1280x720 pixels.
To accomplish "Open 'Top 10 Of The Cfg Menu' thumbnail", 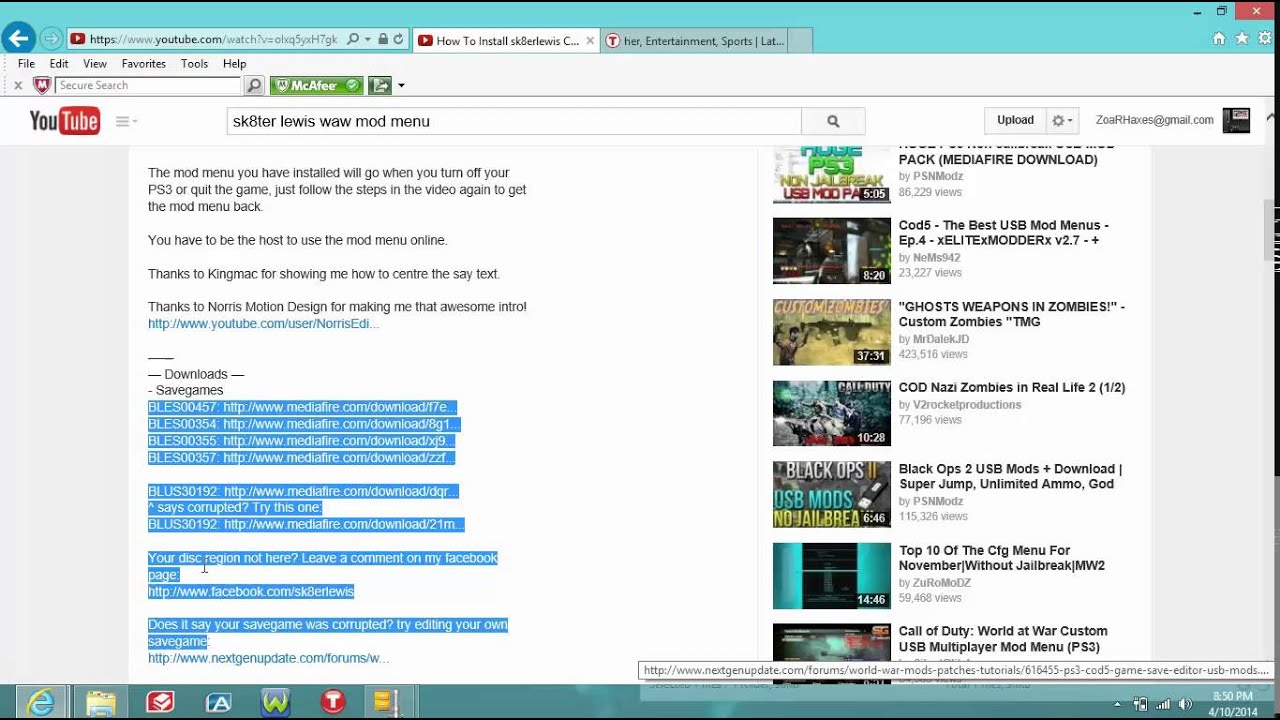I will (x=831, y=575).
